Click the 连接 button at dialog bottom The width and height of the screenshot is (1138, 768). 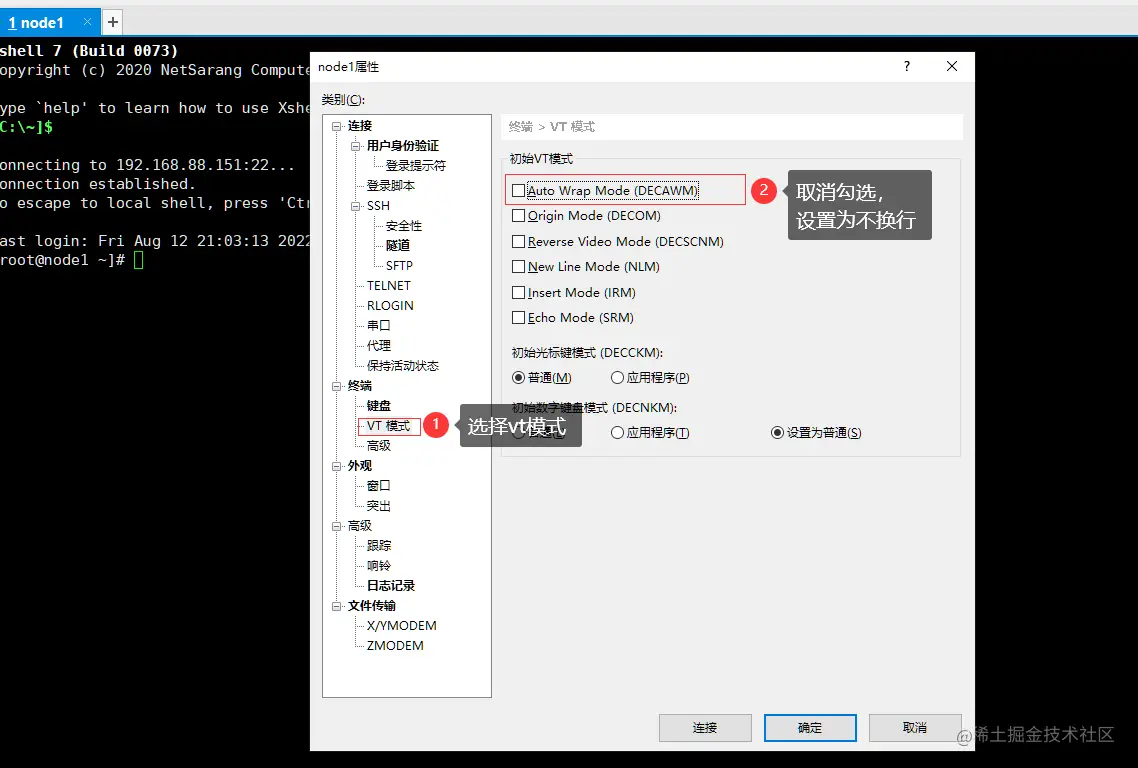pyautogui.click(x=705, y=727)
